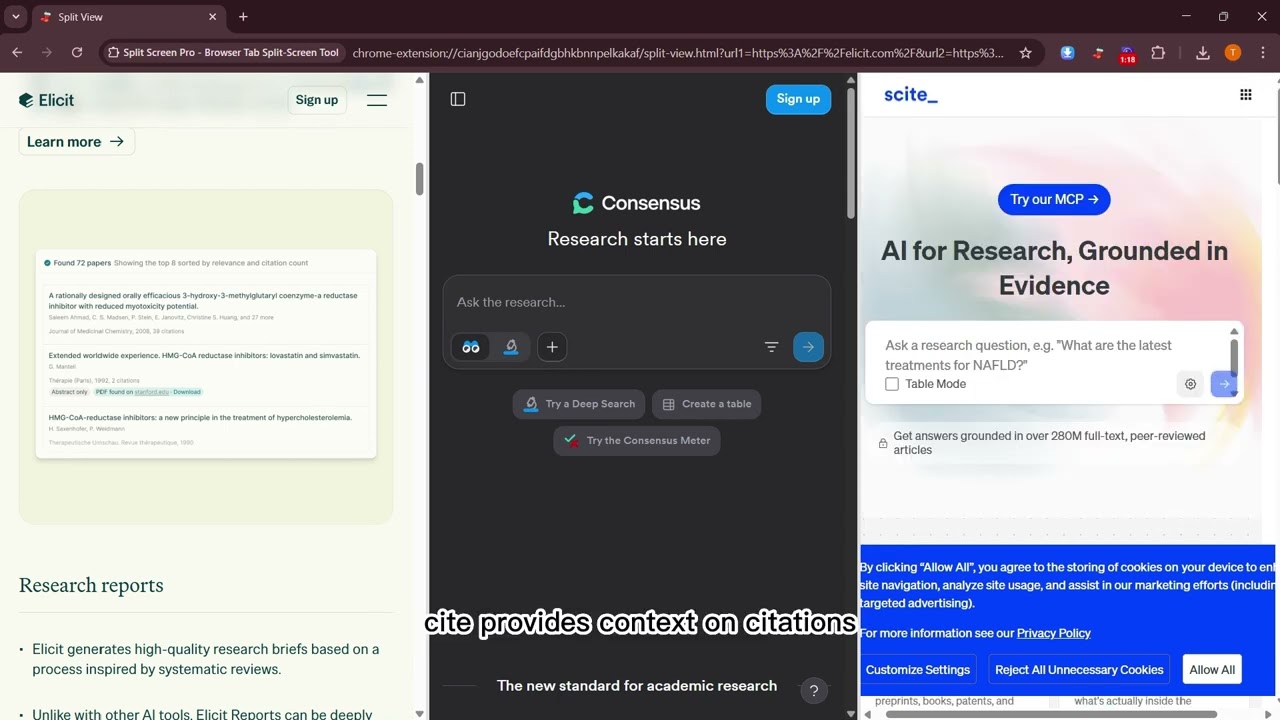Toggle the Consensus sidebar panel icon

pos(458,99)
